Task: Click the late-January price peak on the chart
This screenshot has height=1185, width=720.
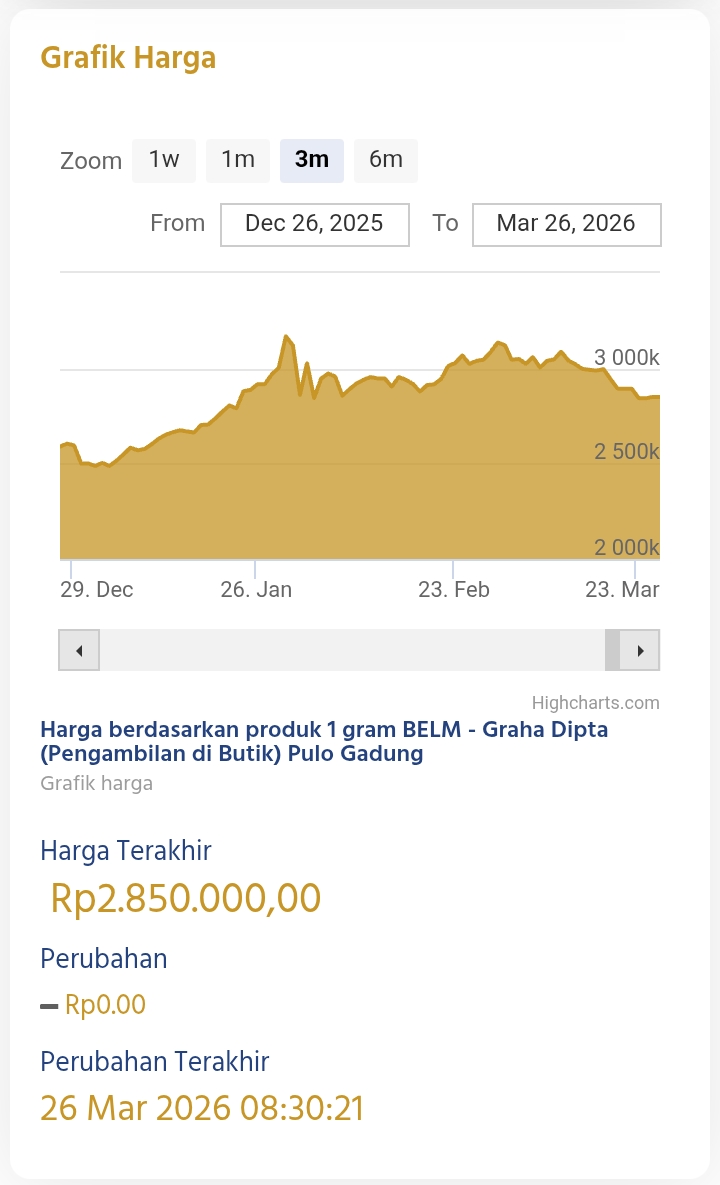Action: point(286,337)
